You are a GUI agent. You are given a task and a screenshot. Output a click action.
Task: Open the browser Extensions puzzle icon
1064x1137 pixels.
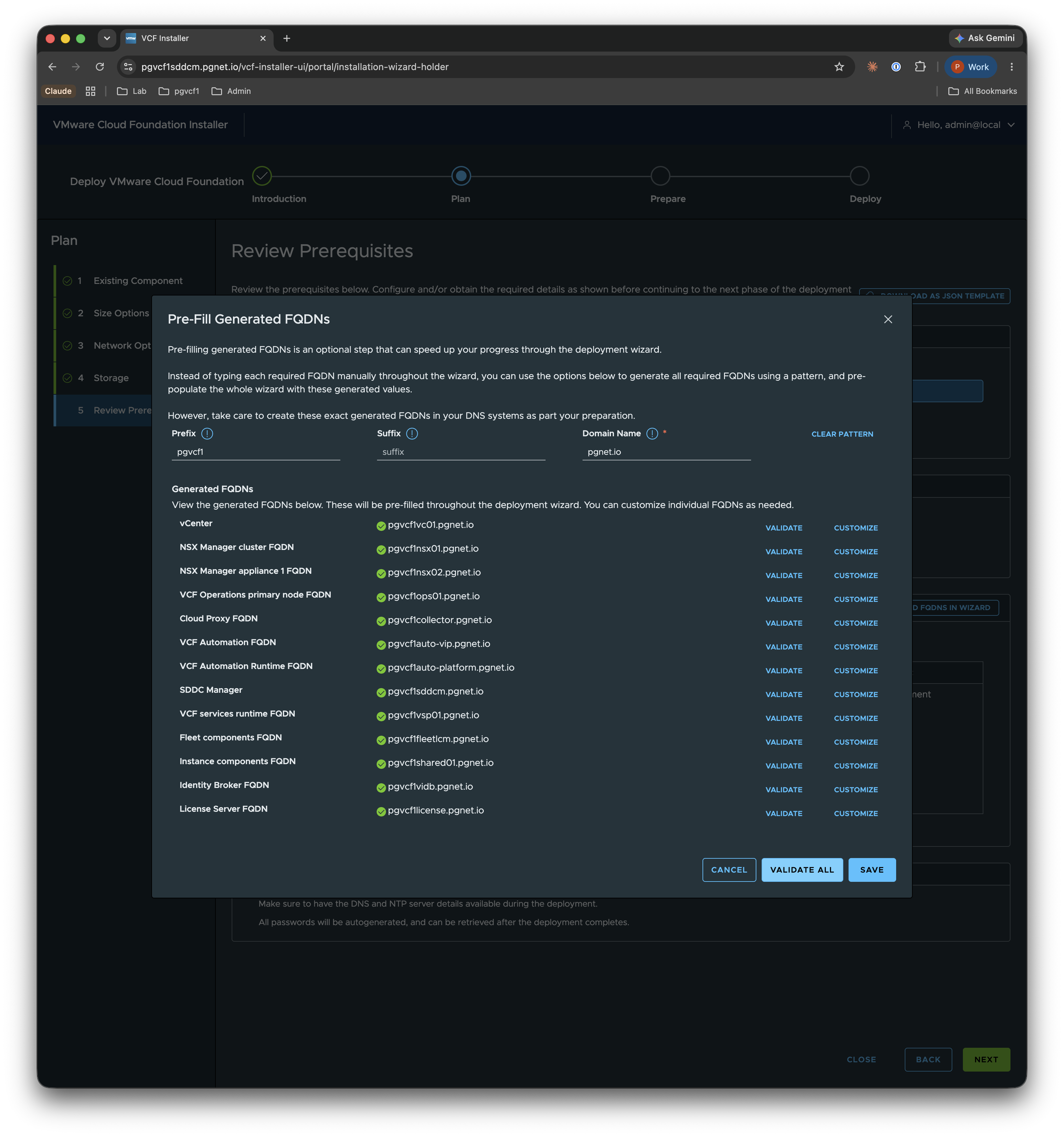tap(920, 67)
